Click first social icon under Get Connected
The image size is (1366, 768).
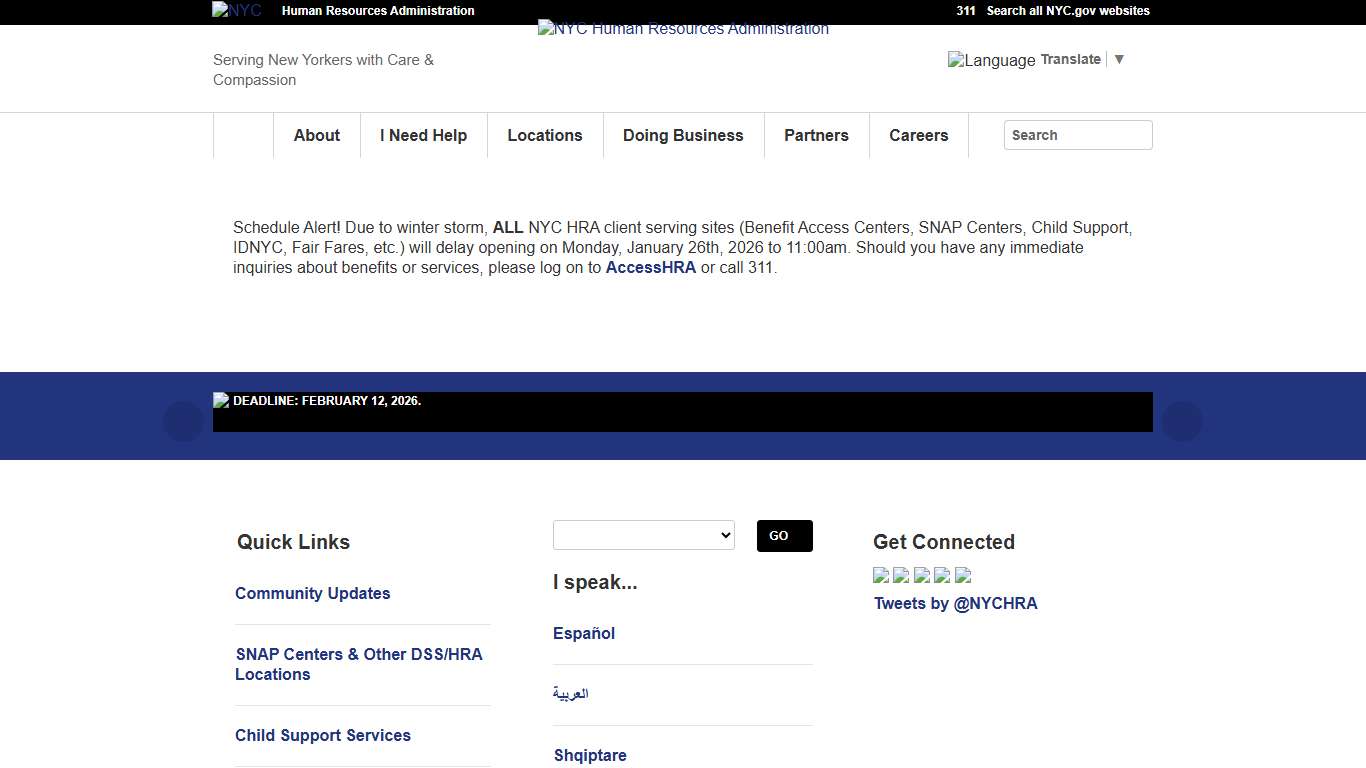click(881, 575)
